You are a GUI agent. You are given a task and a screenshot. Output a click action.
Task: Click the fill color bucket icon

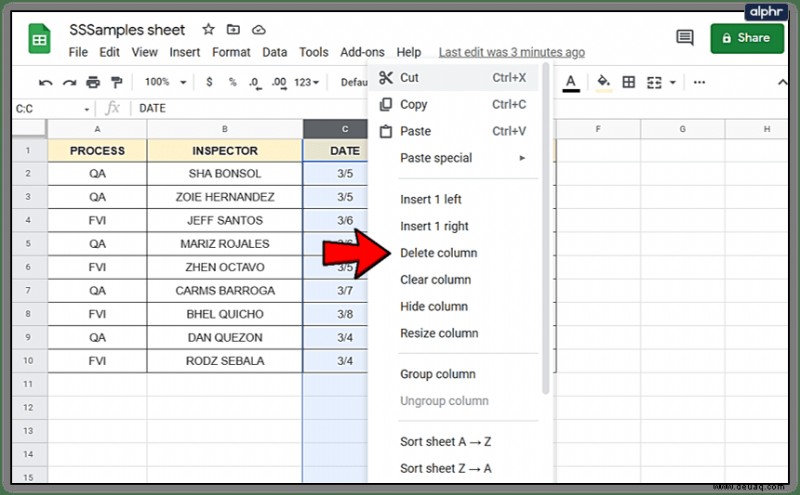604,82
